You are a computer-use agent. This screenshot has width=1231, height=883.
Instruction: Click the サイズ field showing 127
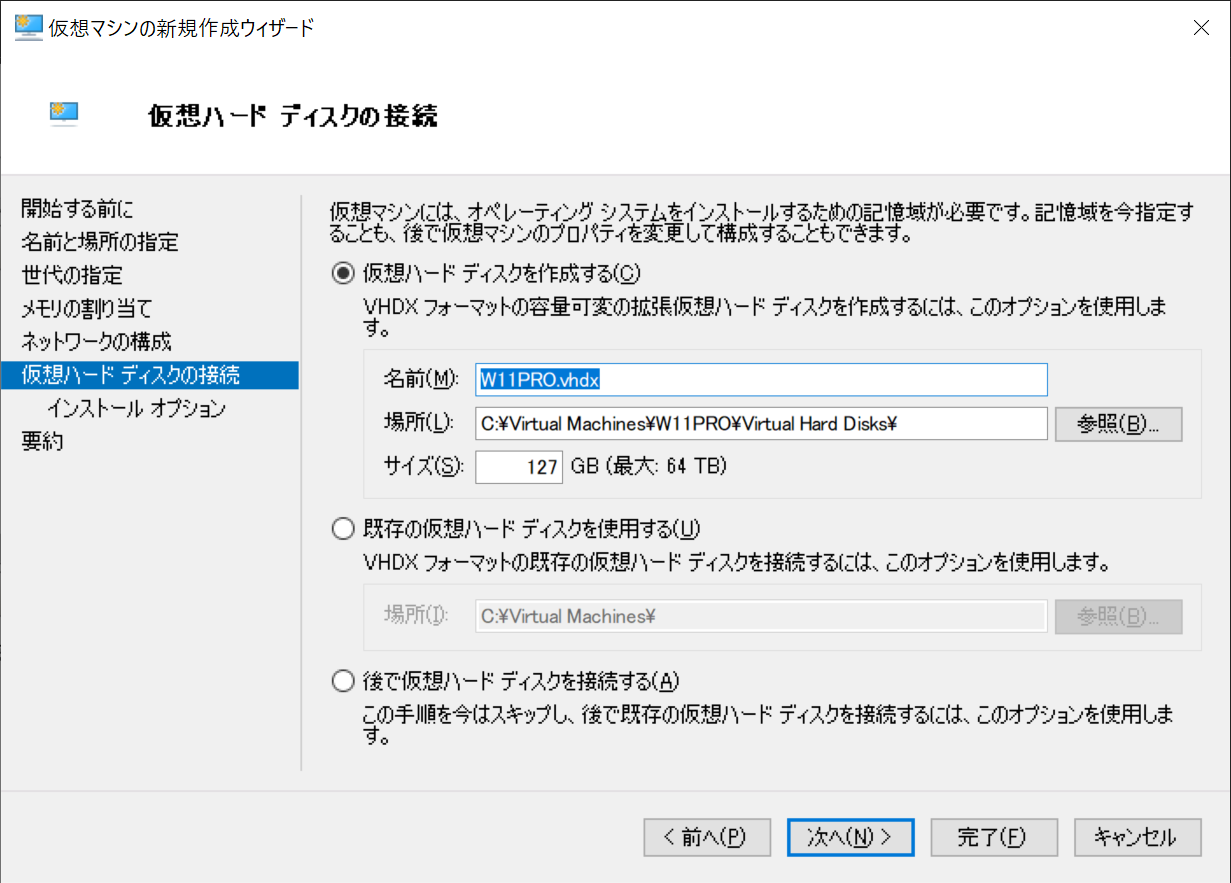[519, 466]
